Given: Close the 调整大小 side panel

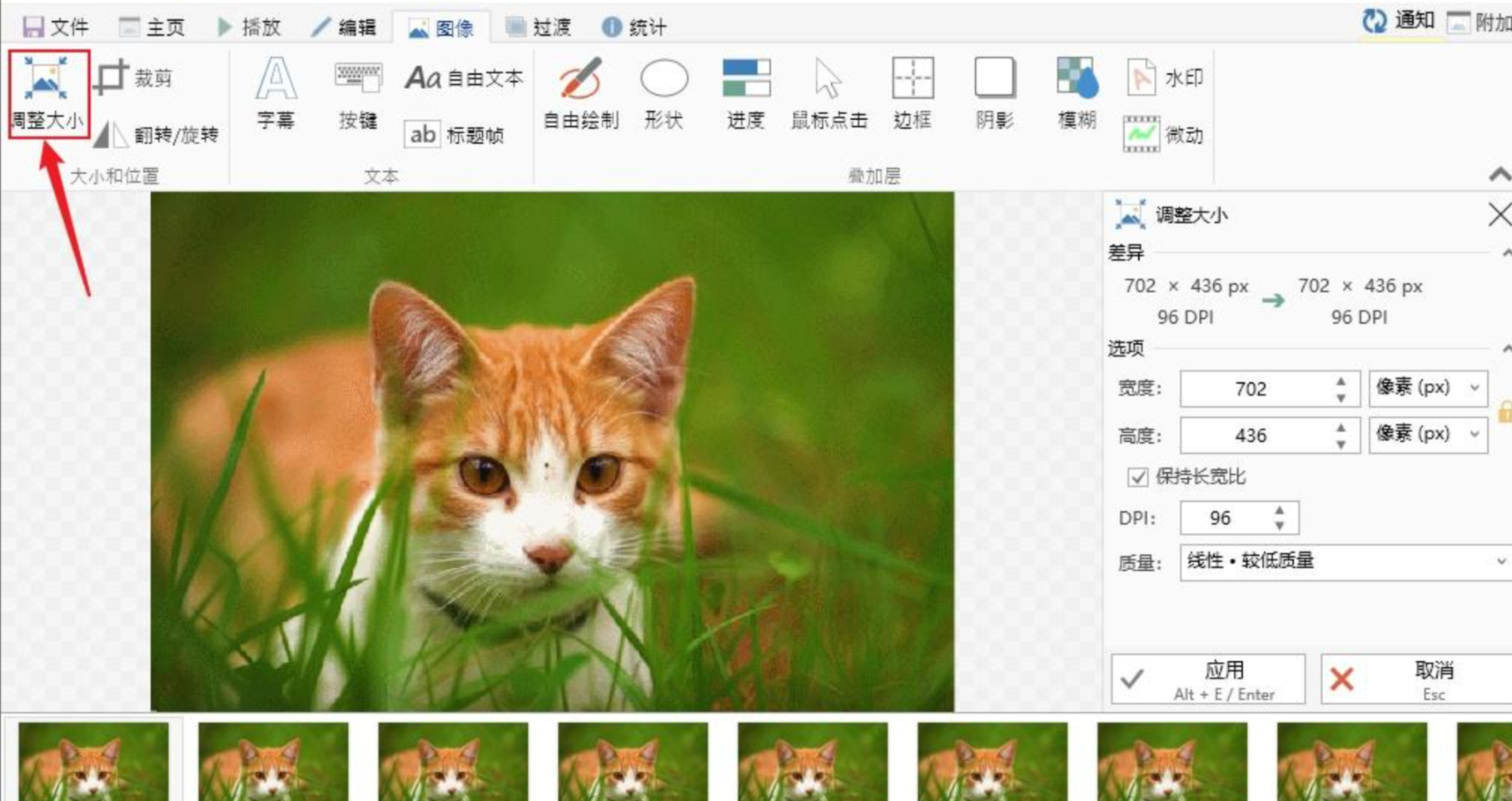Looking at the screenshot, I should (x=1500, y=214).
